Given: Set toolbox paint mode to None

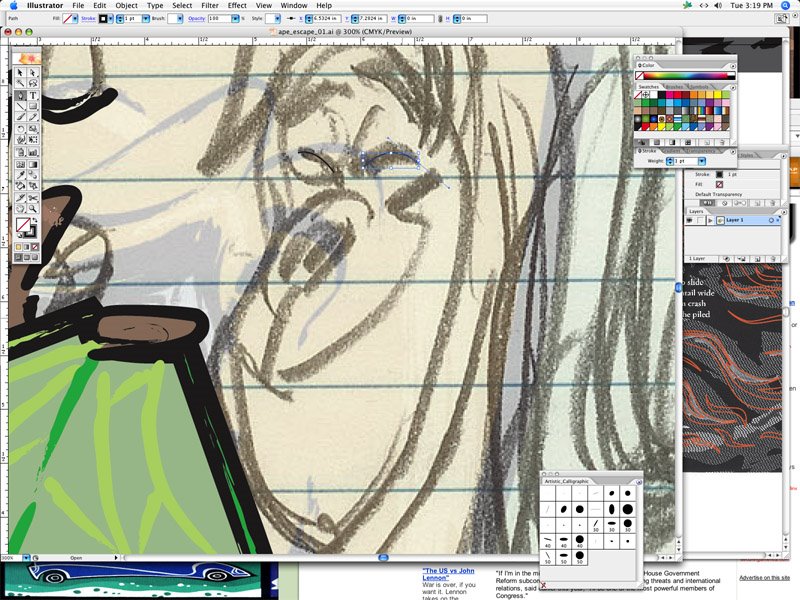Looking at the screenshot, I should [x=35, y=247].
